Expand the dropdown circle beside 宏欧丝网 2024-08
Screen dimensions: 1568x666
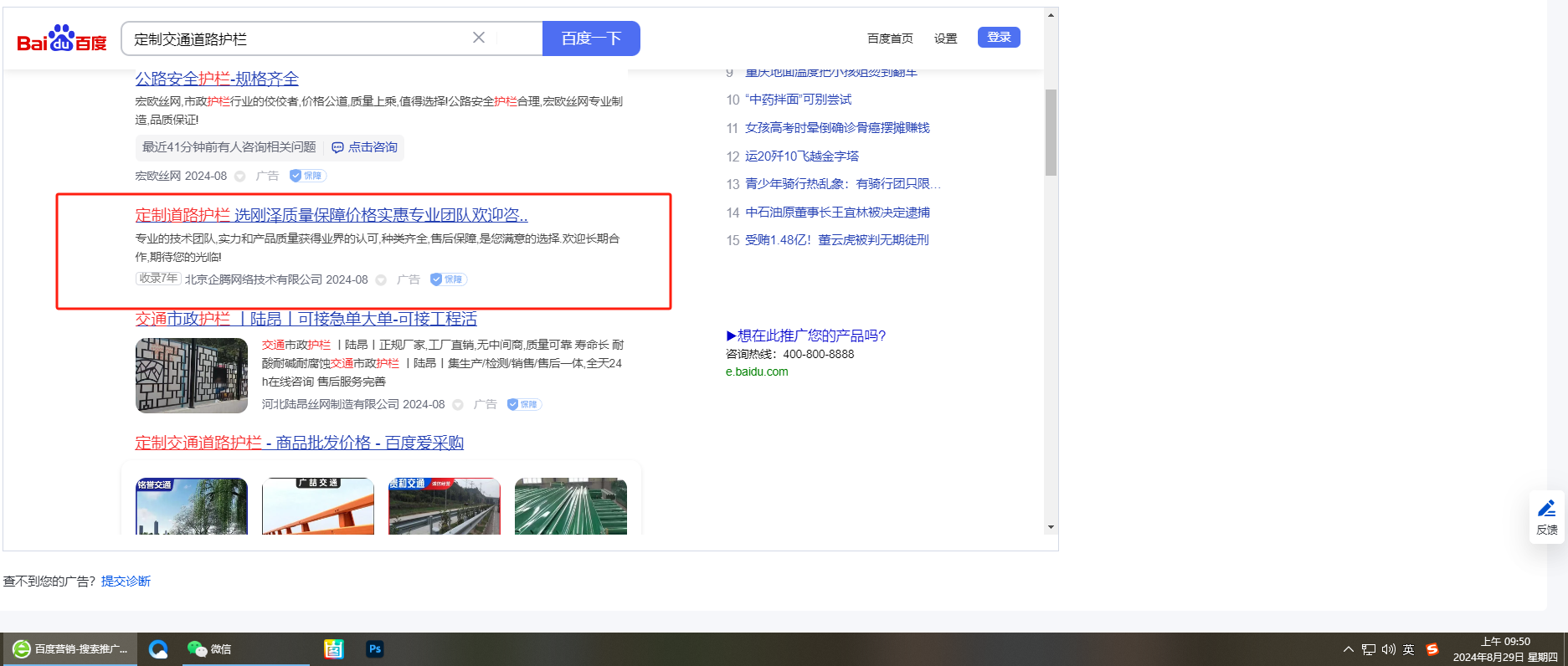pyautogui.click(x=240, y=176)
